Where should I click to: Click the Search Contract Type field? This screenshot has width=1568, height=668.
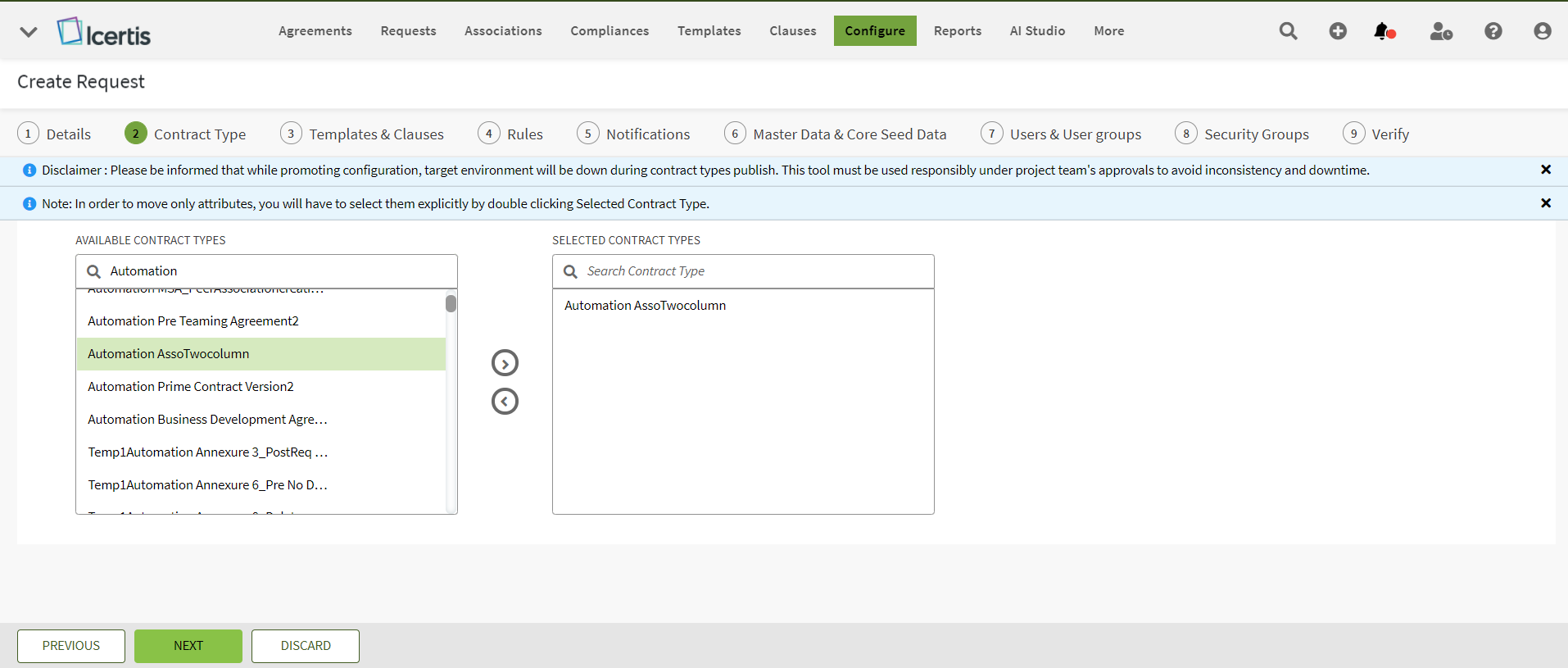(x=754, y=271)
